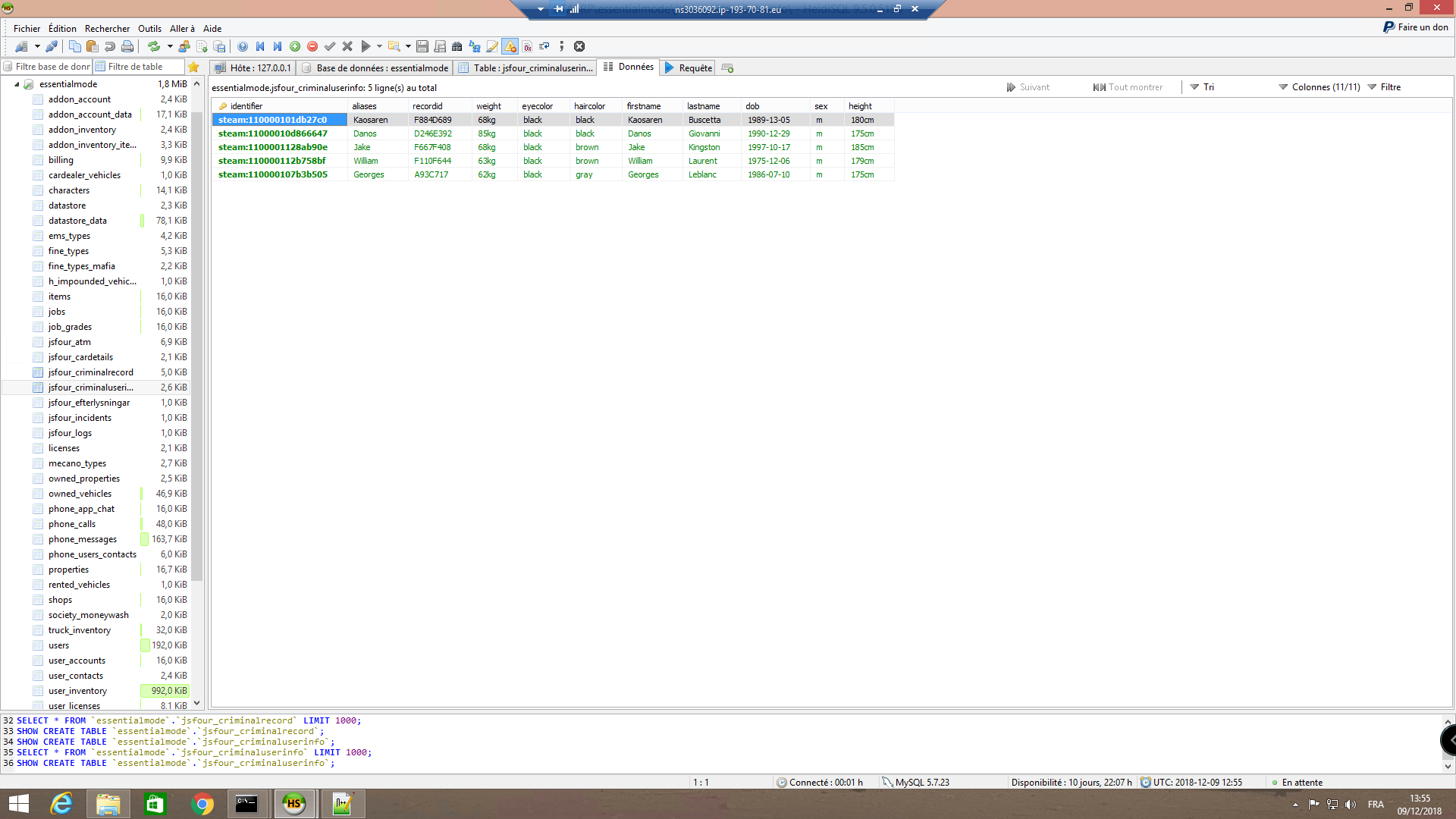Open the Tri sorting dropdown
Image resolution: width=1456 pixels, height=819 pixels.
pyautogui.click(x=1202, y=86)
